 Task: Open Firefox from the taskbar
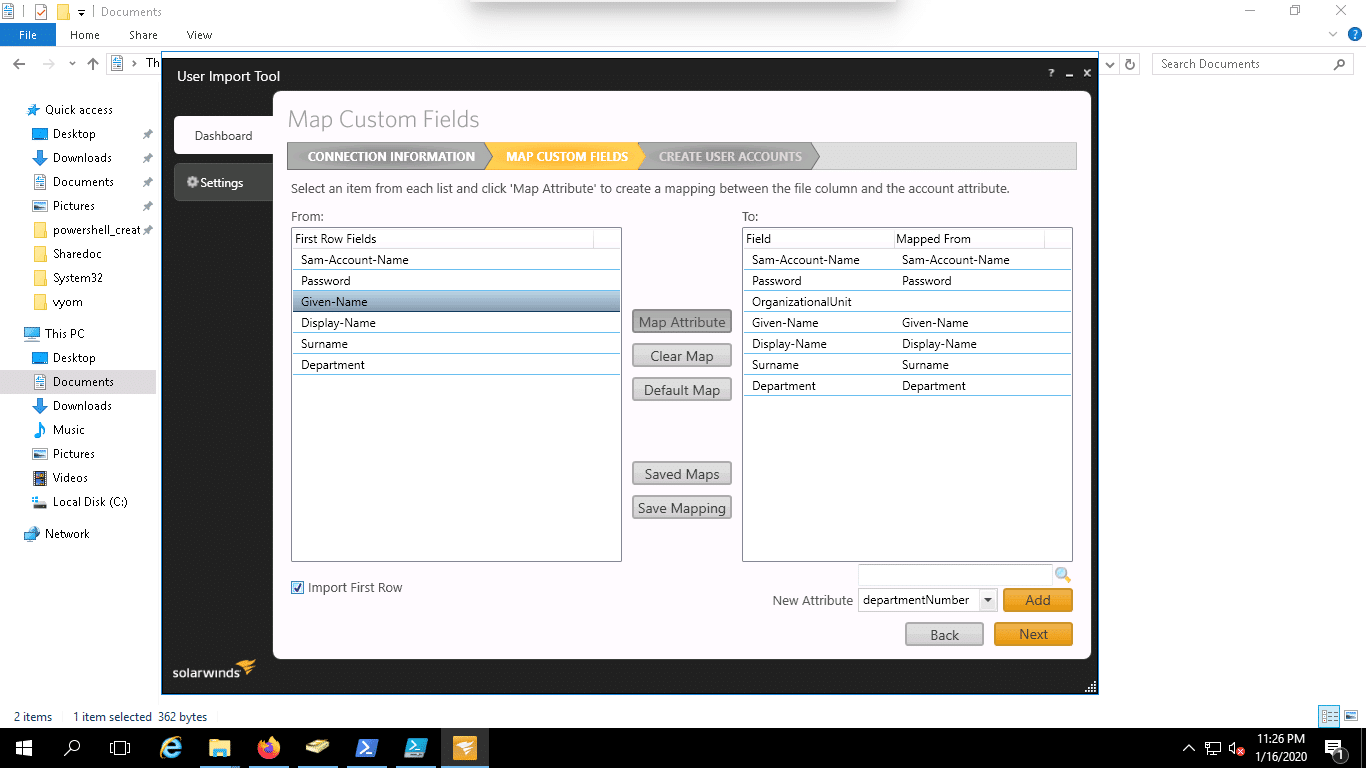pos(268,748)
